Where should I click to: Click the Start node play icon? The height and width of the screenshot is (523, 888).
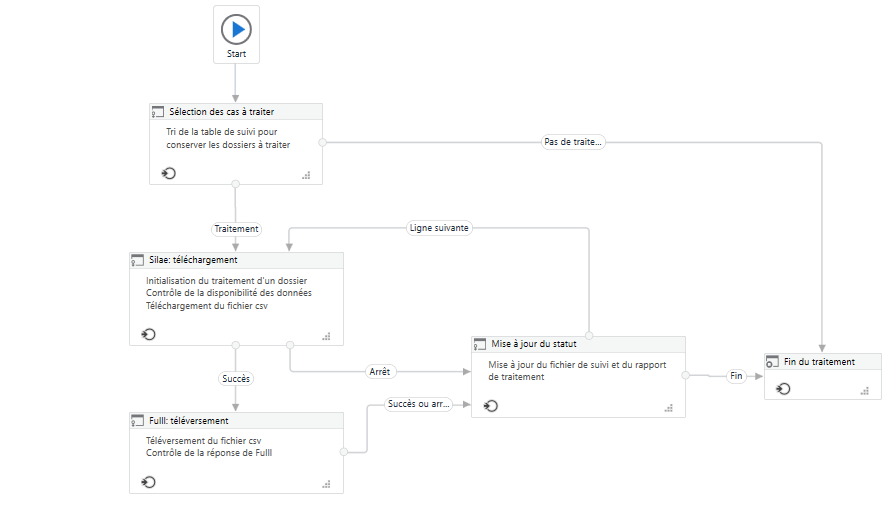[x=236, y=28]
